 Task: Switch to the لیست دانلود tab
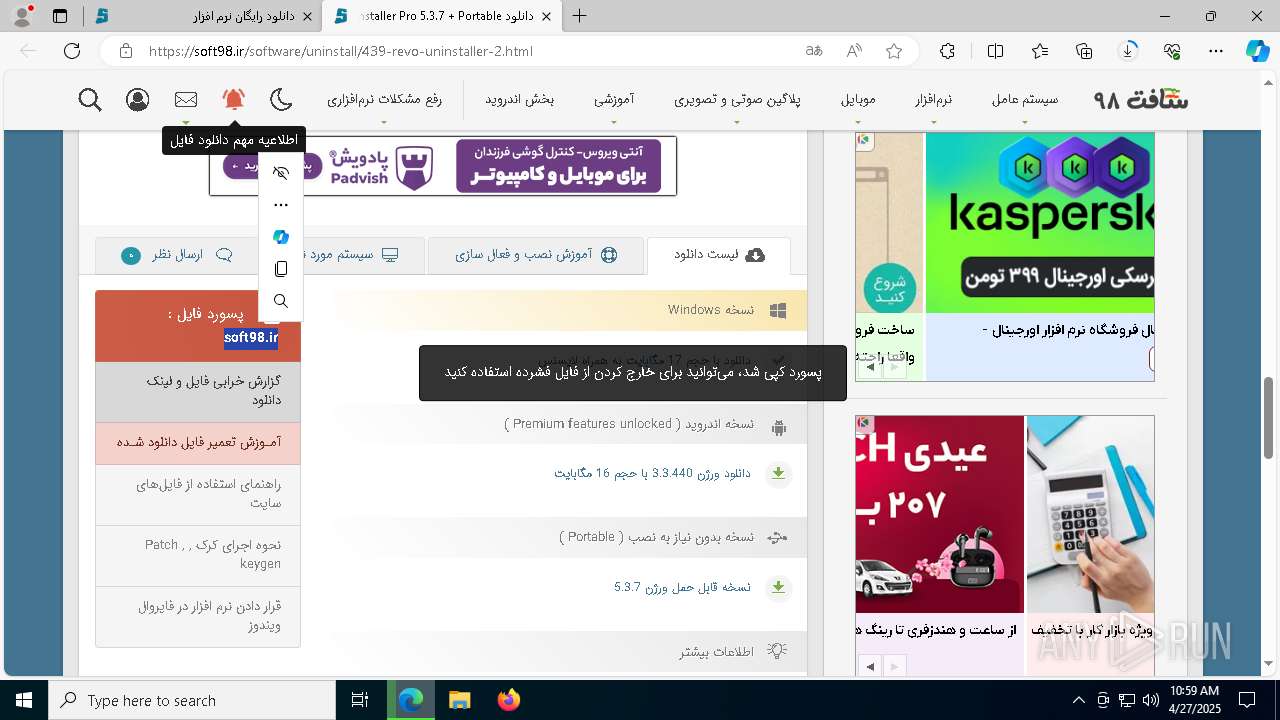pos(718,255)
